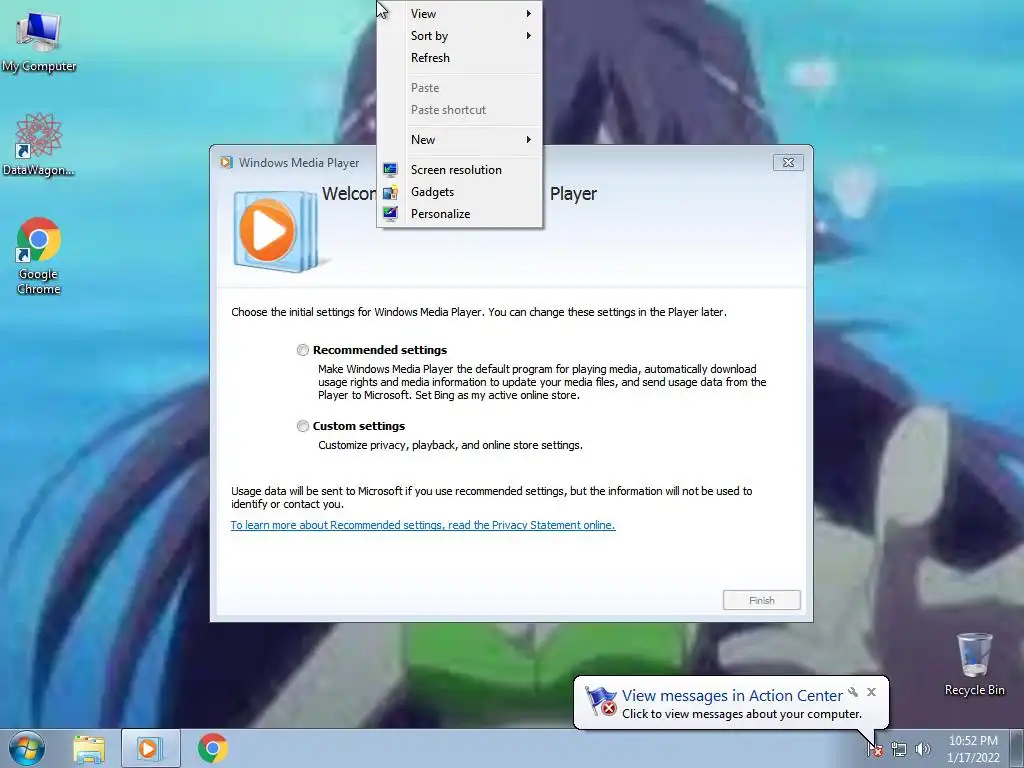Image resolution: width=1024 pixels, height=768 pixels.
Task: Choose Refresh from the context menu
Action: (x=460, y=57)
